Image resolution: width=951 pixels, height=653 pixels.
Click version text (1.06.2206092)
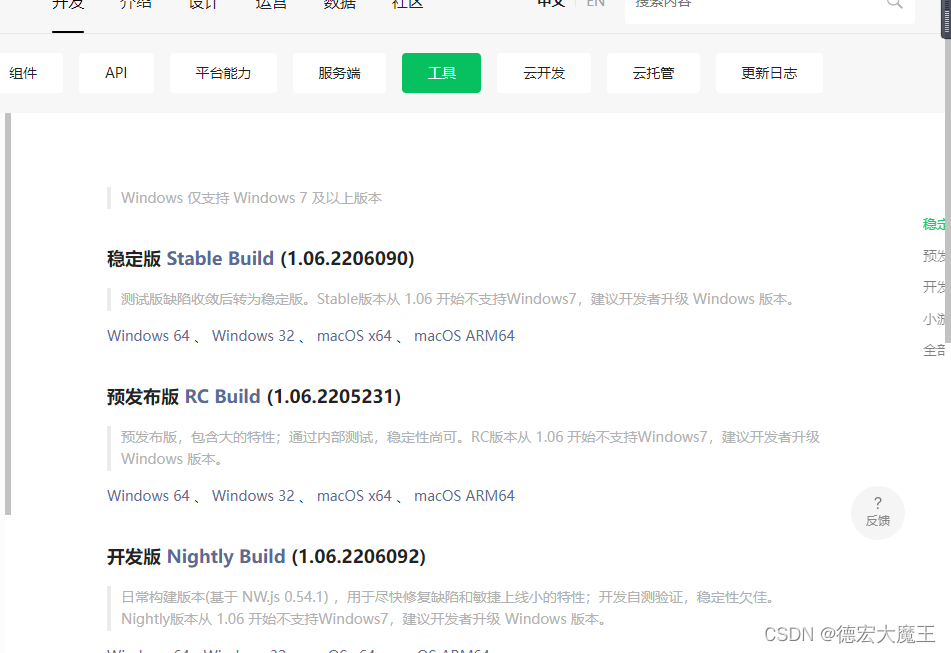tap(359, 557)
